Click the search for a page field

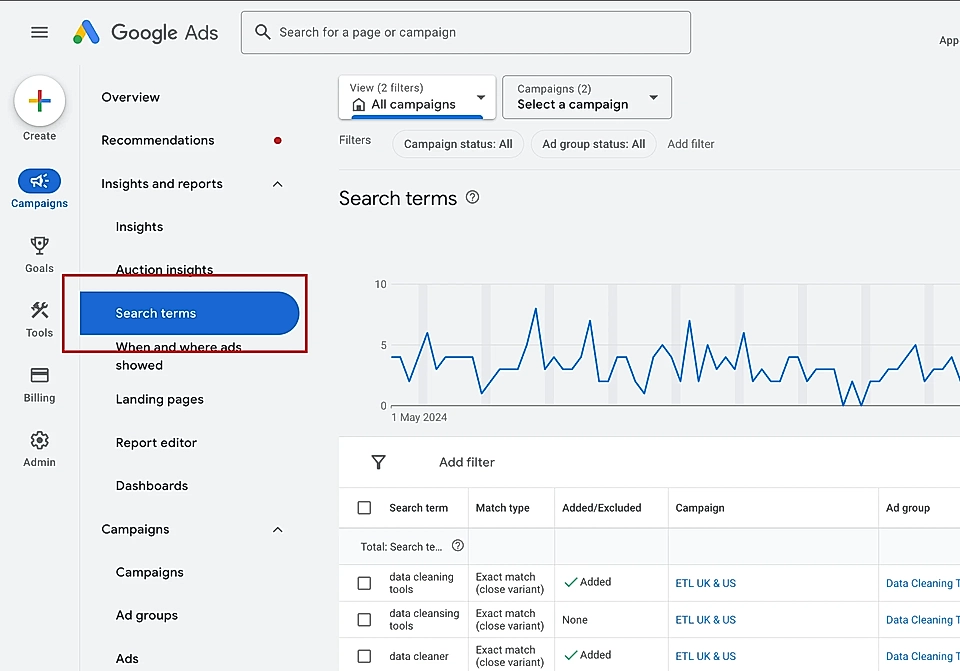click(x=465, y=32)
